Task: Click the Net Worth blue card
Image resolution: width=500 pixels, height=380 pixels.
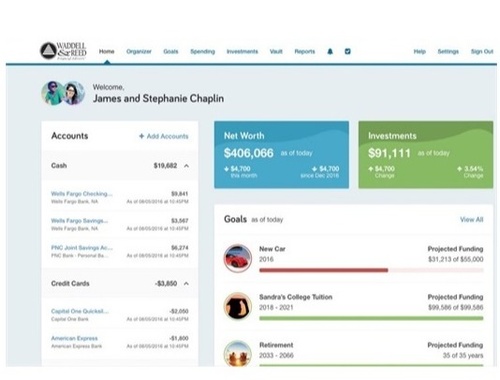Action: [x=282, y=155]
